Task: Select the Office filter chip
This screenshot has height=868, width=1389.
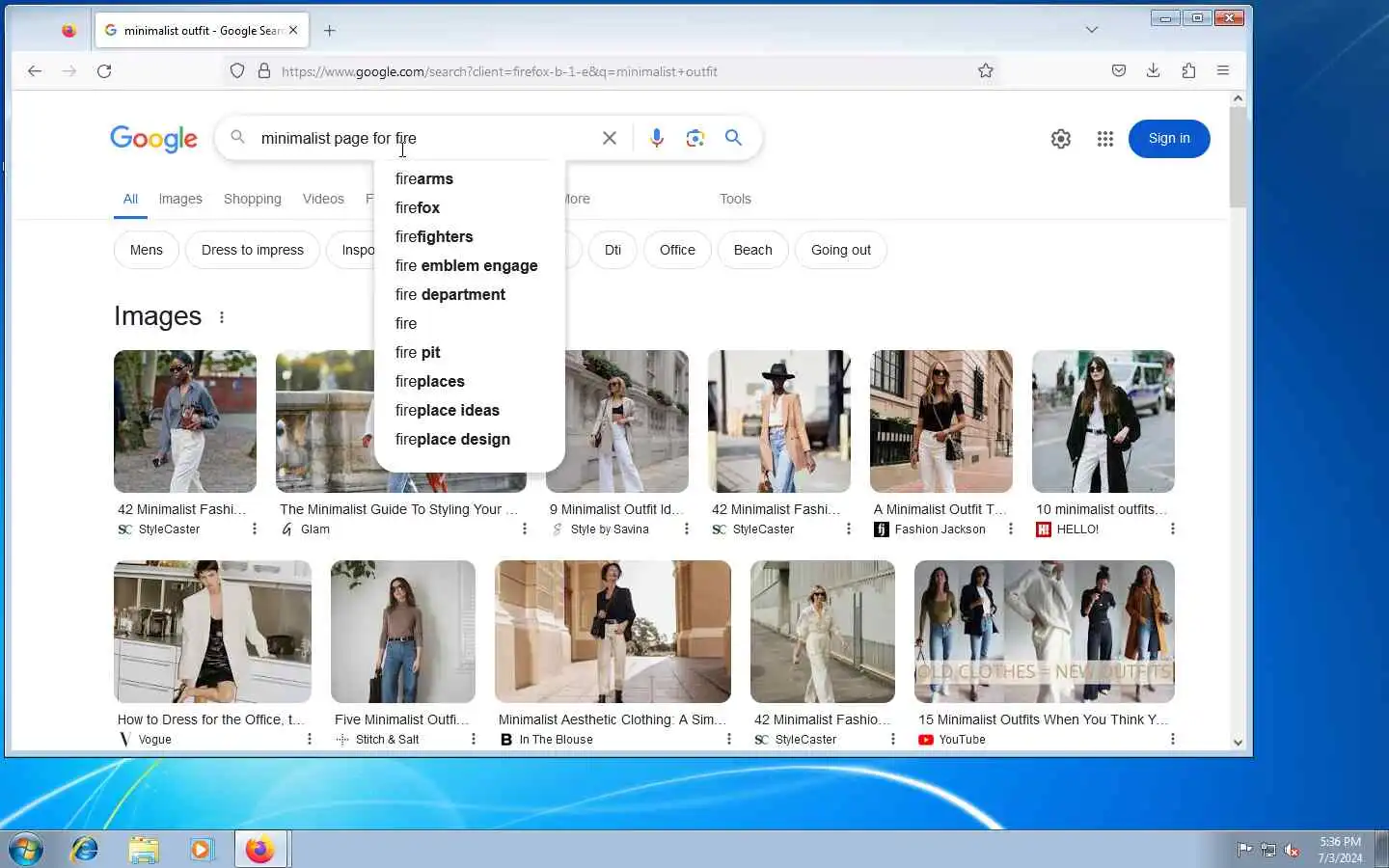Action: click(x=677, y=250)
